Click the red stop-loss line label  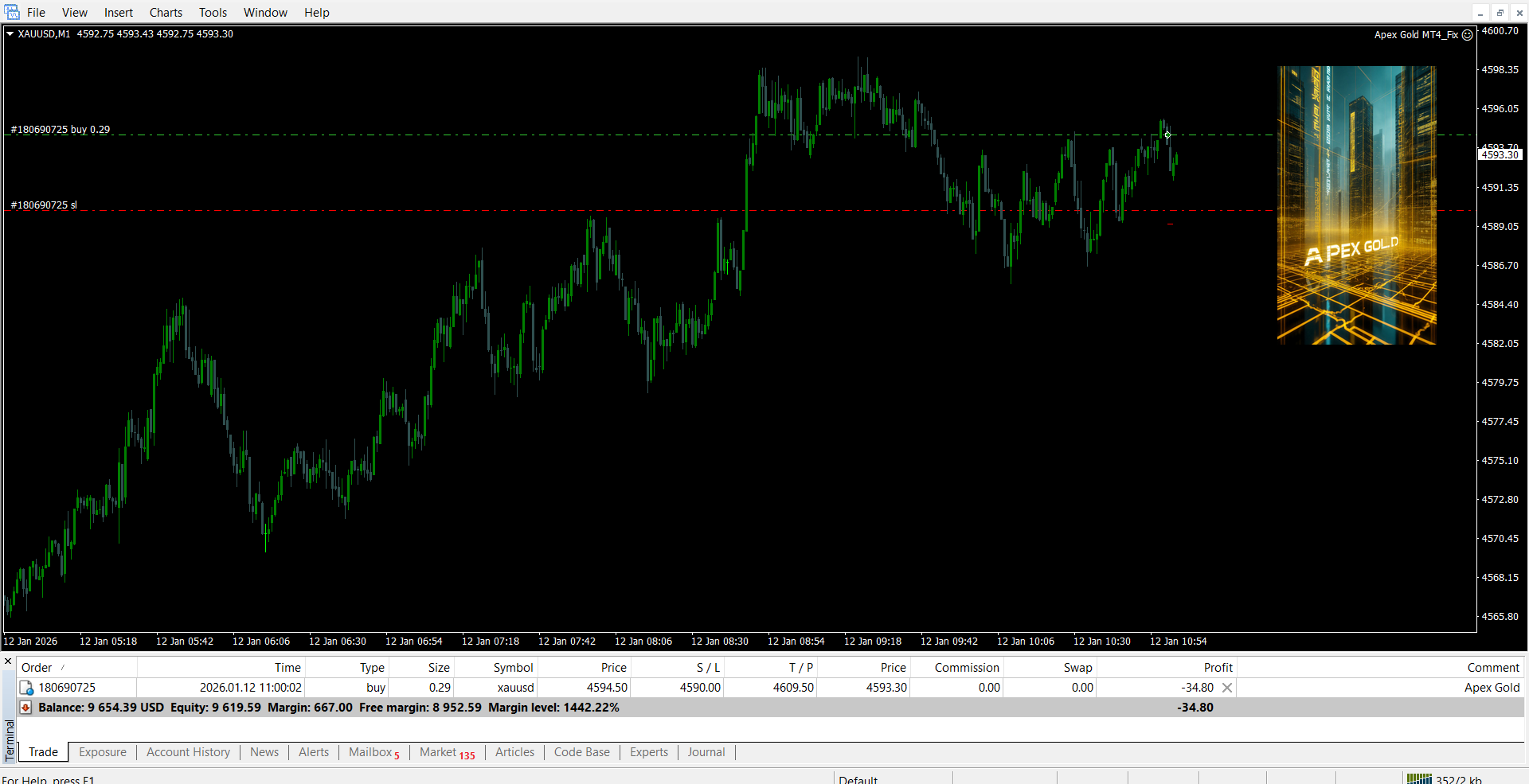point(44,205)
